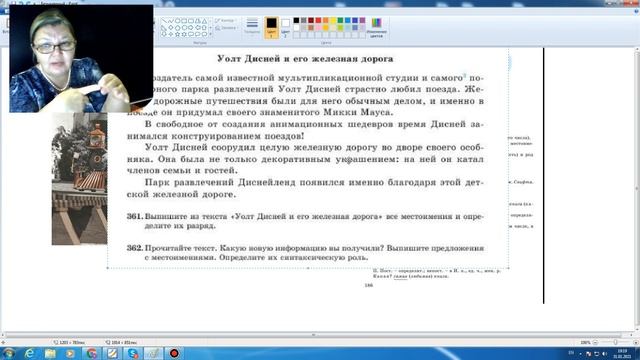Select the Curve shape tool
Screen dimensions: 640x360
pos(170,20)
